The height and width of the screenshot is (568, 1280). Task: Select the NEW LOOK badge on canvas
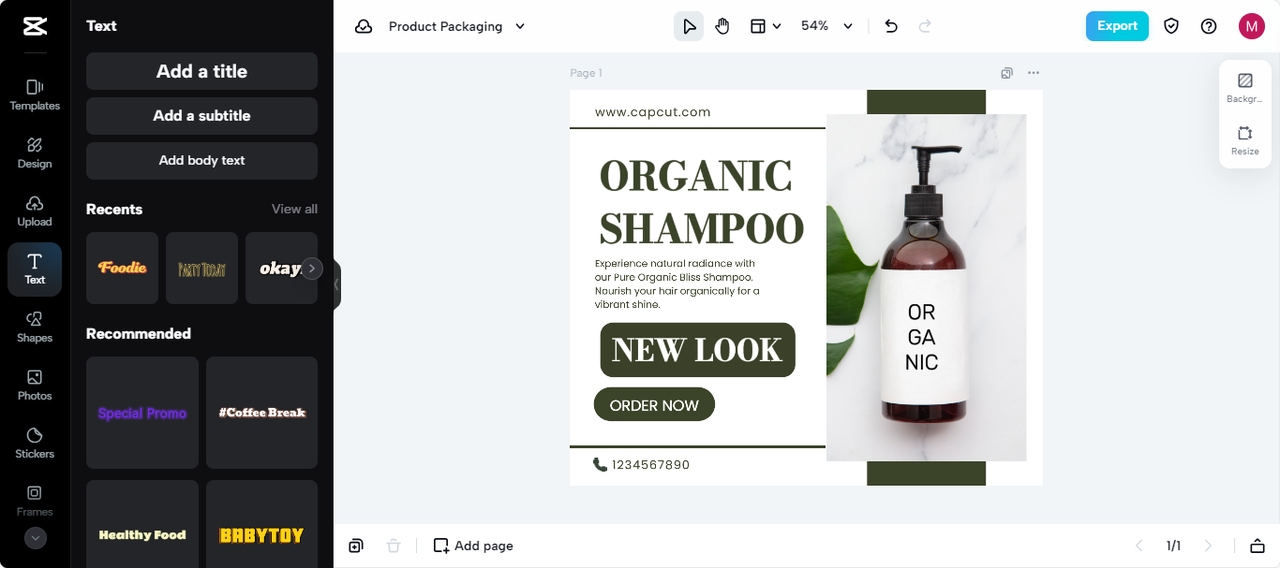point(697,350)
